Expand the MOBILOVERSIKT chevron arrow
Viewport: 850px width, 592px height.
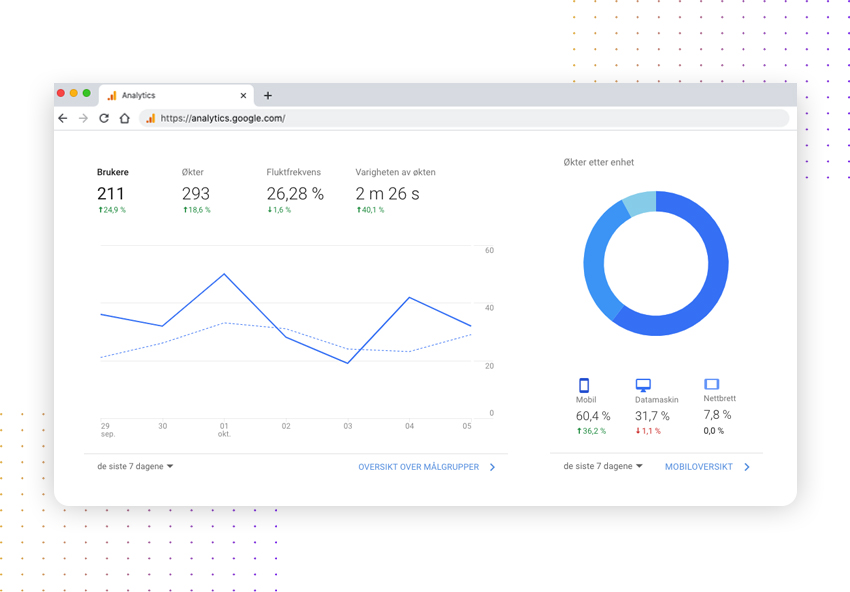(x=746, y=466)
